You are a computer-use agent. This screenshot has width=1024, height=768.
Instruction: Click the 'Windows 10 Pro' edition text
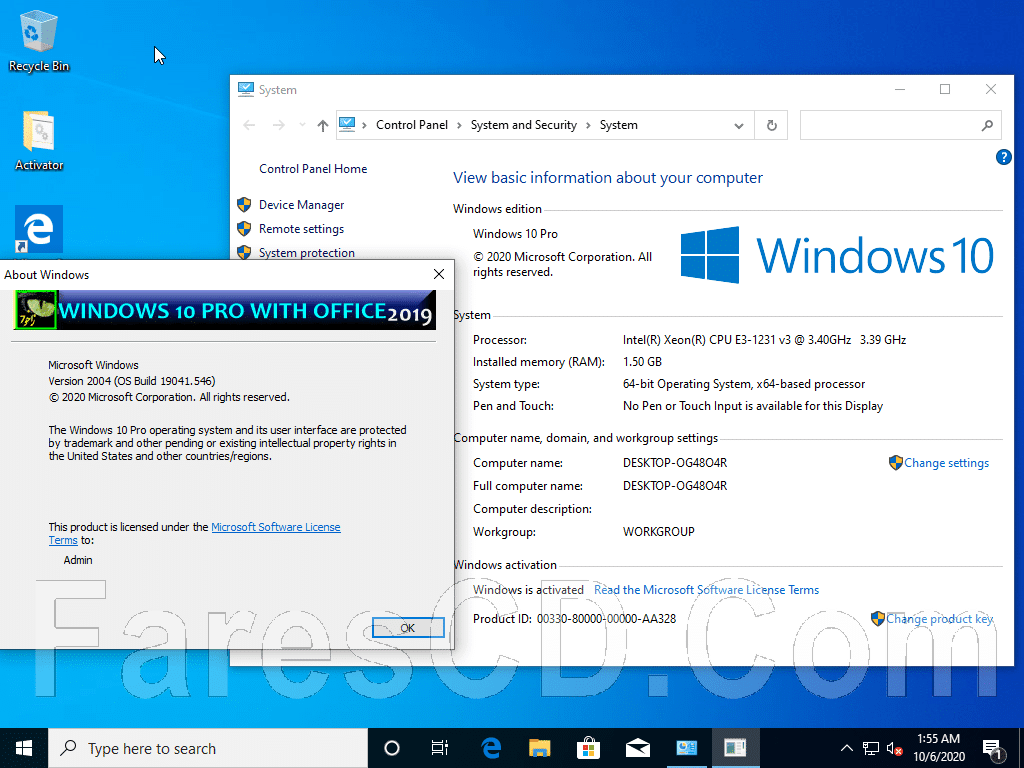(x=515, y=234)
